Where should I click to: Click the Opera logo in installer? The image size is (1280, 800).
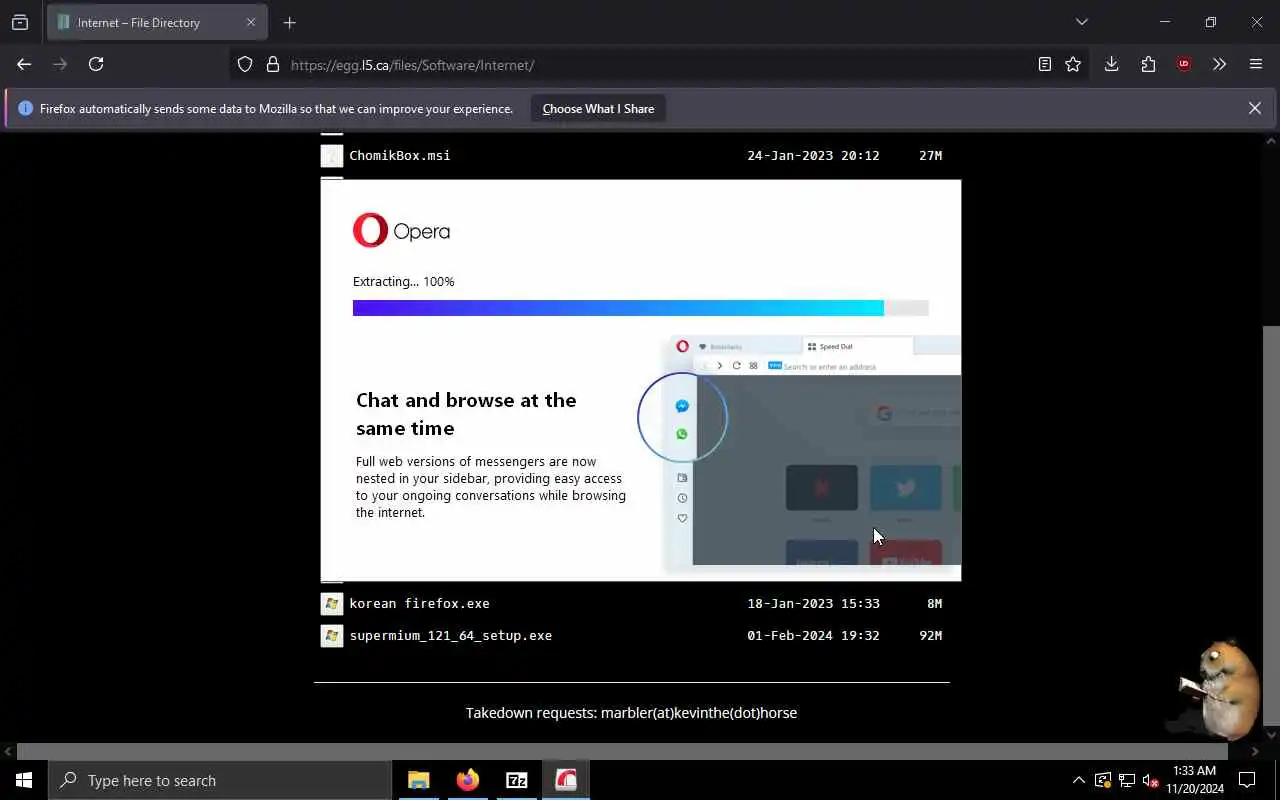coord(401,231)
